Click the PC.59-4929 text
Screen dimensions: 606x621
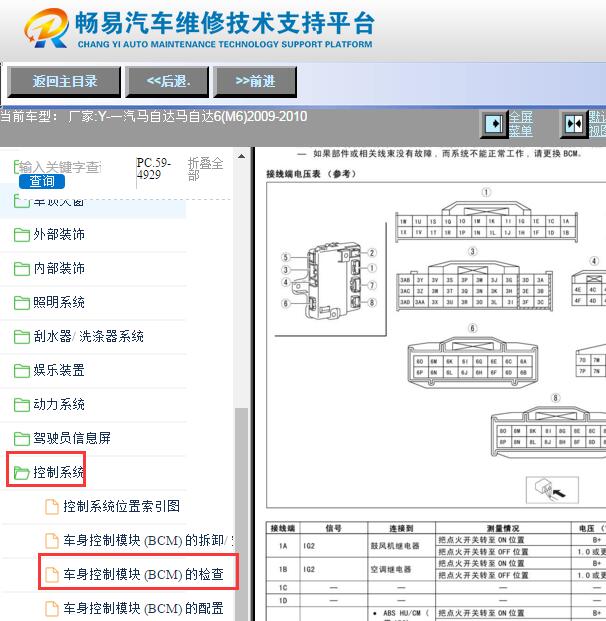point(154,169)
